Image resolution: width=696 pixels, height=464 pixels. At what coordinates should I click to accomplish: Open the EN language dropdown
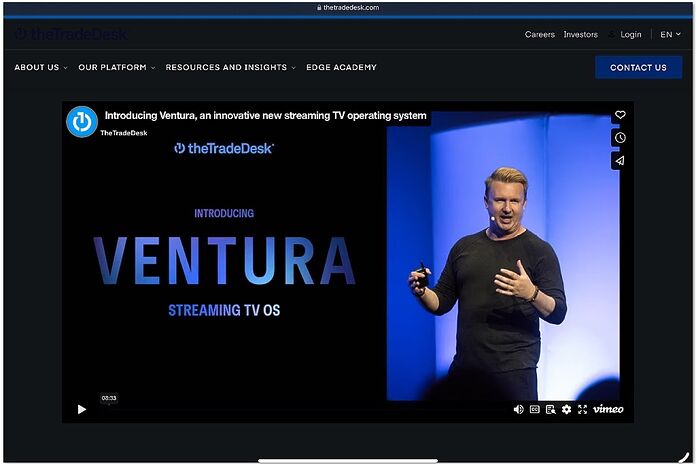point(670,35)
